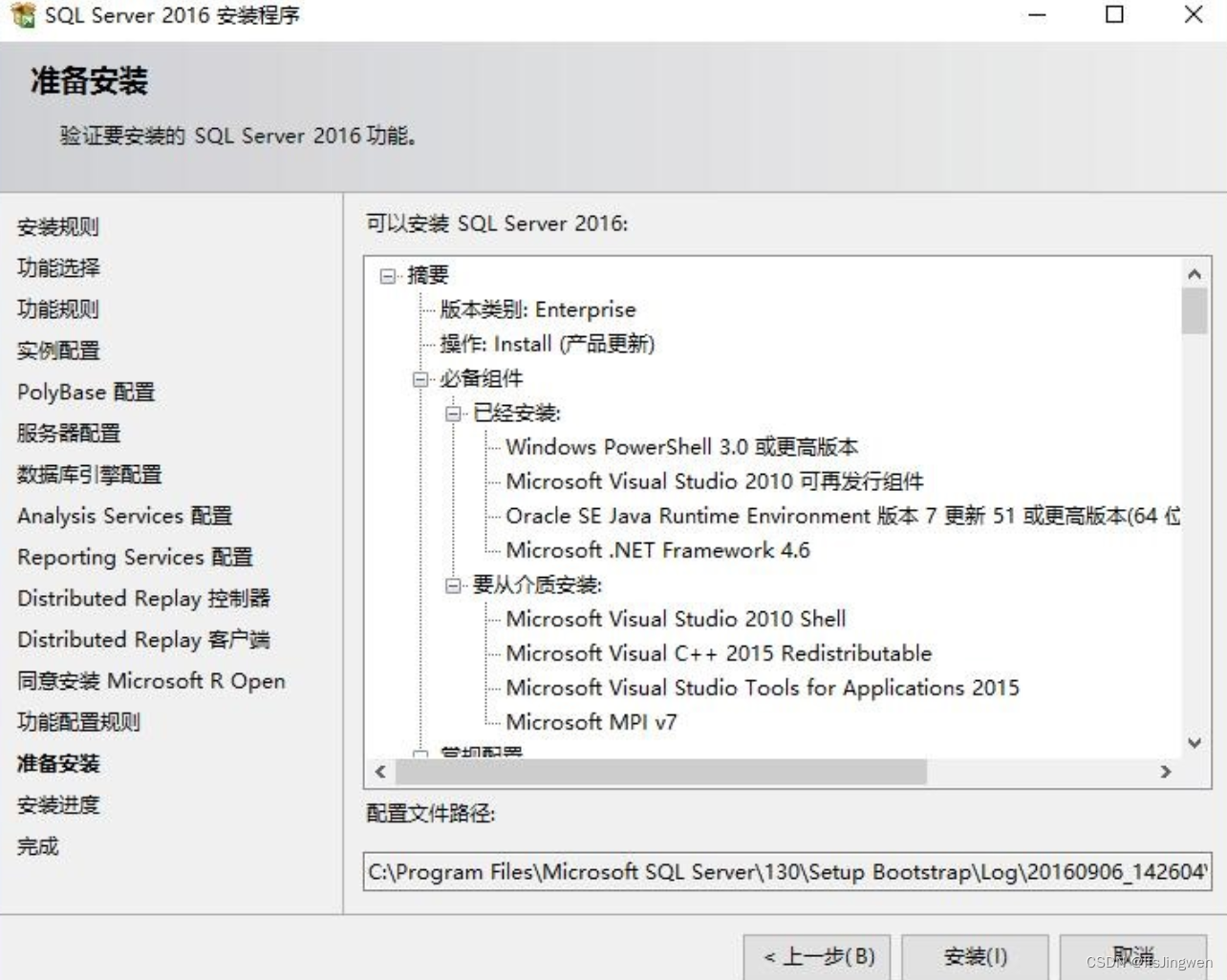
Task: Select the 数据库引擎配置 step
Action: click(x=90, y=474)
